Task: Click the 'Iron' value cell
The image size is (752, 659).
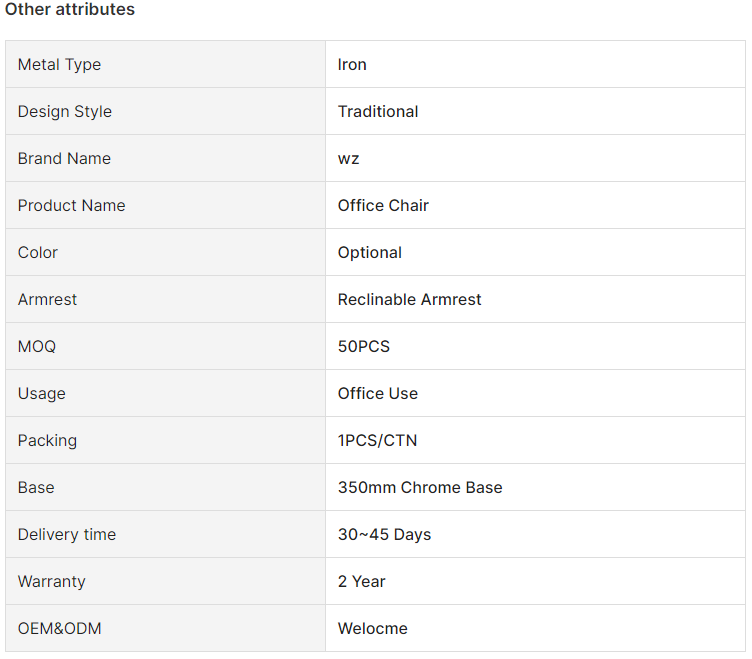Action: coord(535,64)
